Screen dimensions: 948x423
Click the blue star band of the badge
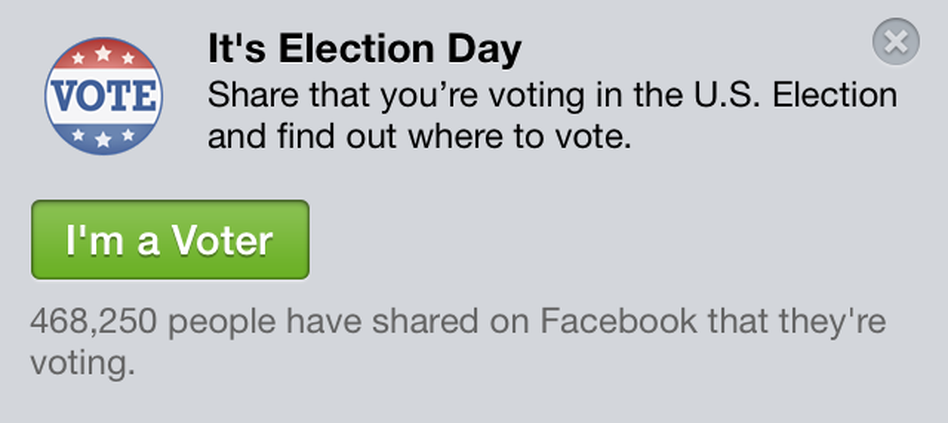(x=103, y=137)
